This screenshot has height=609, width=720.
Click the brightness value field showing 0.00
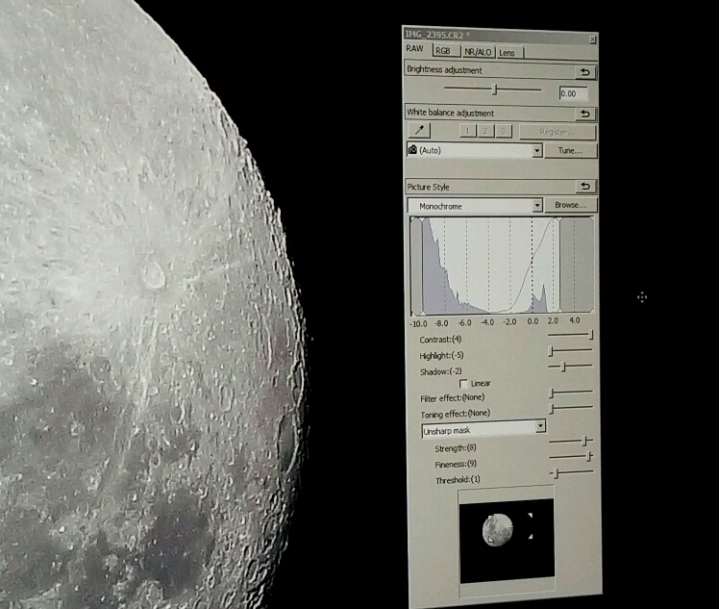pyautogui.click(x=573, y=94)
